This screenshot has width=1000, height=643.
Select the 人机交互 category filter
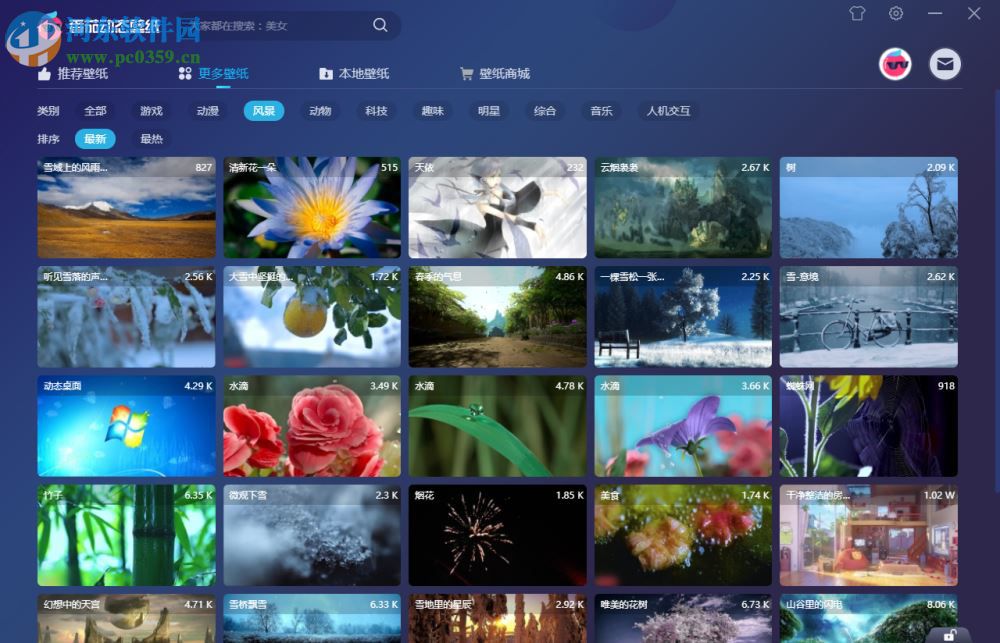pos(668,111)
